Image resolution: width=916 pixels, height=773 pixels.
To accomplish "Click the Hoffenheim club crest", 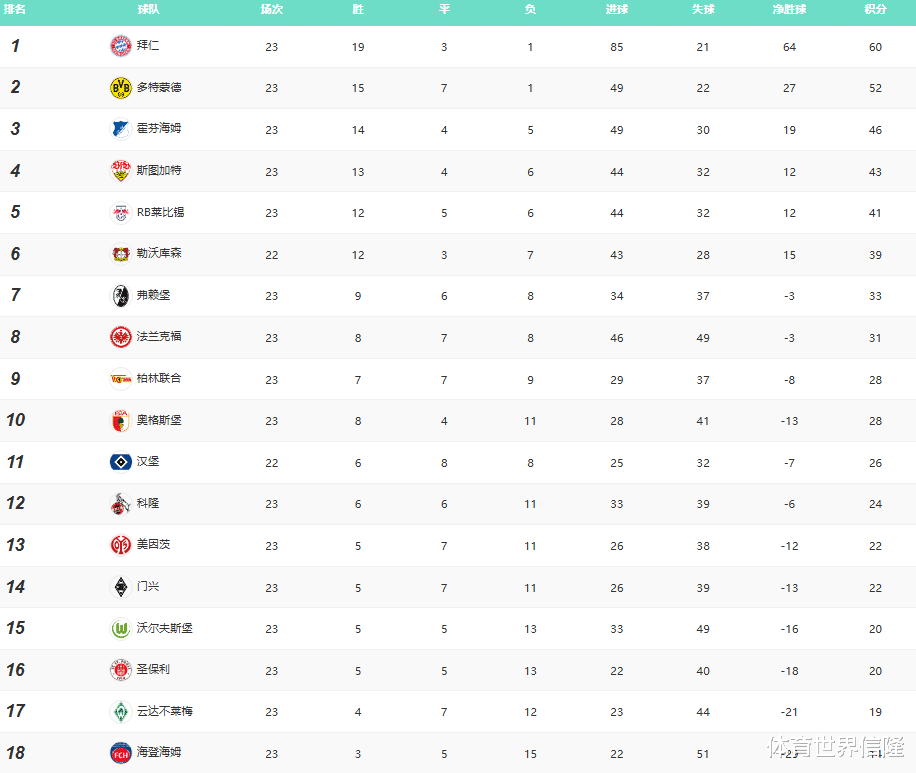I will click(120, 129).
